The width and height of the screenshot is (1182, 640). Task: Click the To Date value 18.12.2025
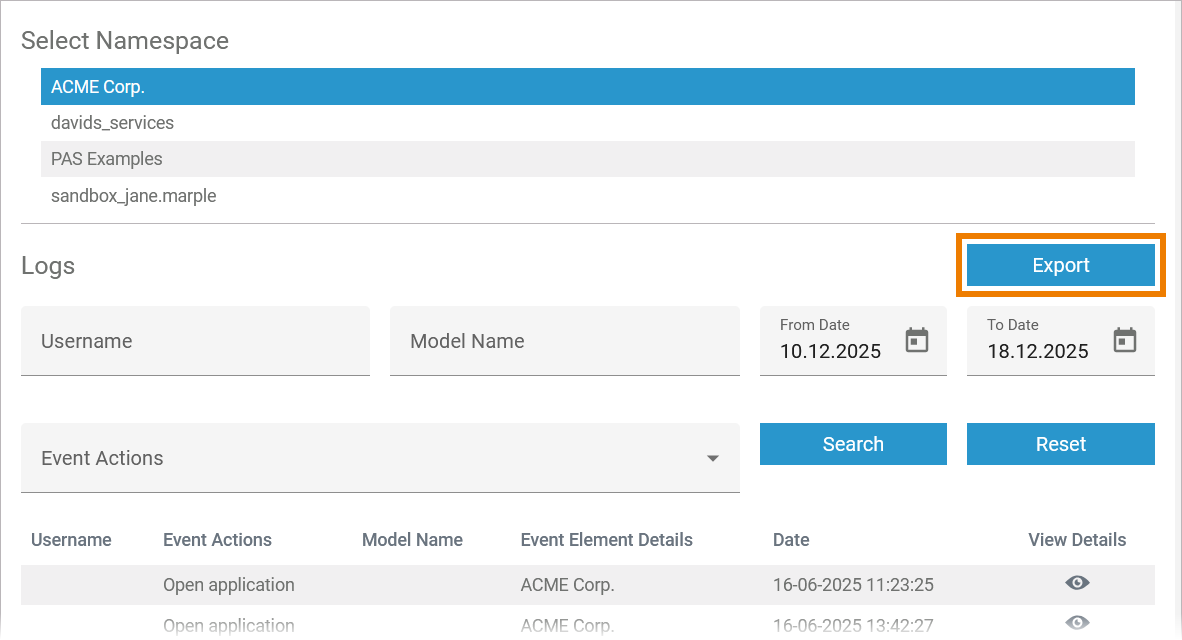(x=1038, y=351)
